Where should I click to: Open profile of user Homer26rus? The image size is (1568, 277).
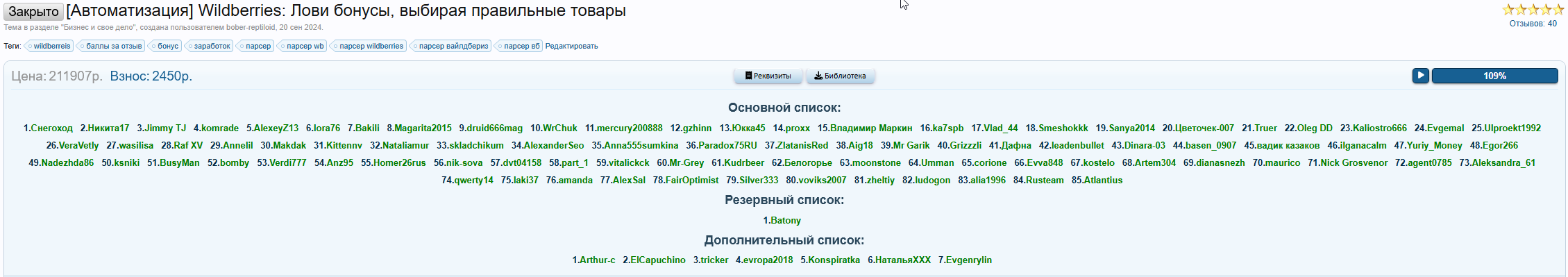pyautogui.click(x=399, y=162)
